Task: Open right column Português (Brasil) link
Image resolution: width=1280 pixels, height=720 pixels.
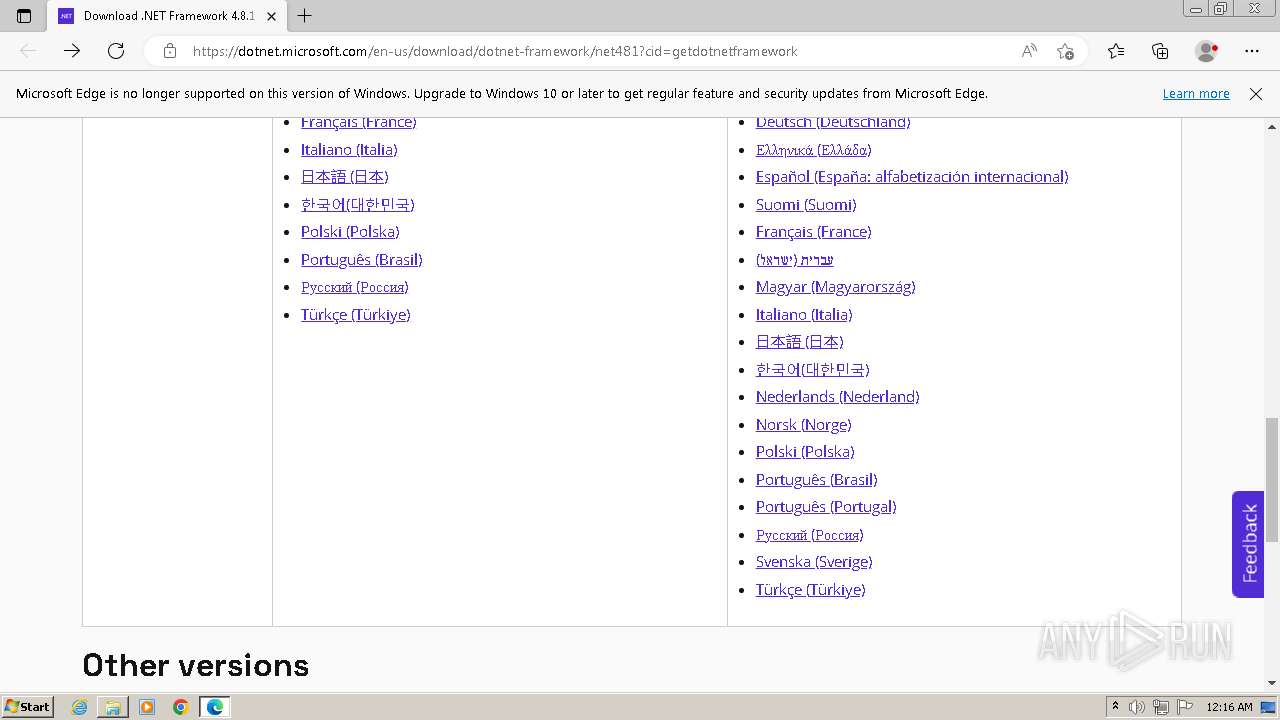Action: click(x=816, y=479)
